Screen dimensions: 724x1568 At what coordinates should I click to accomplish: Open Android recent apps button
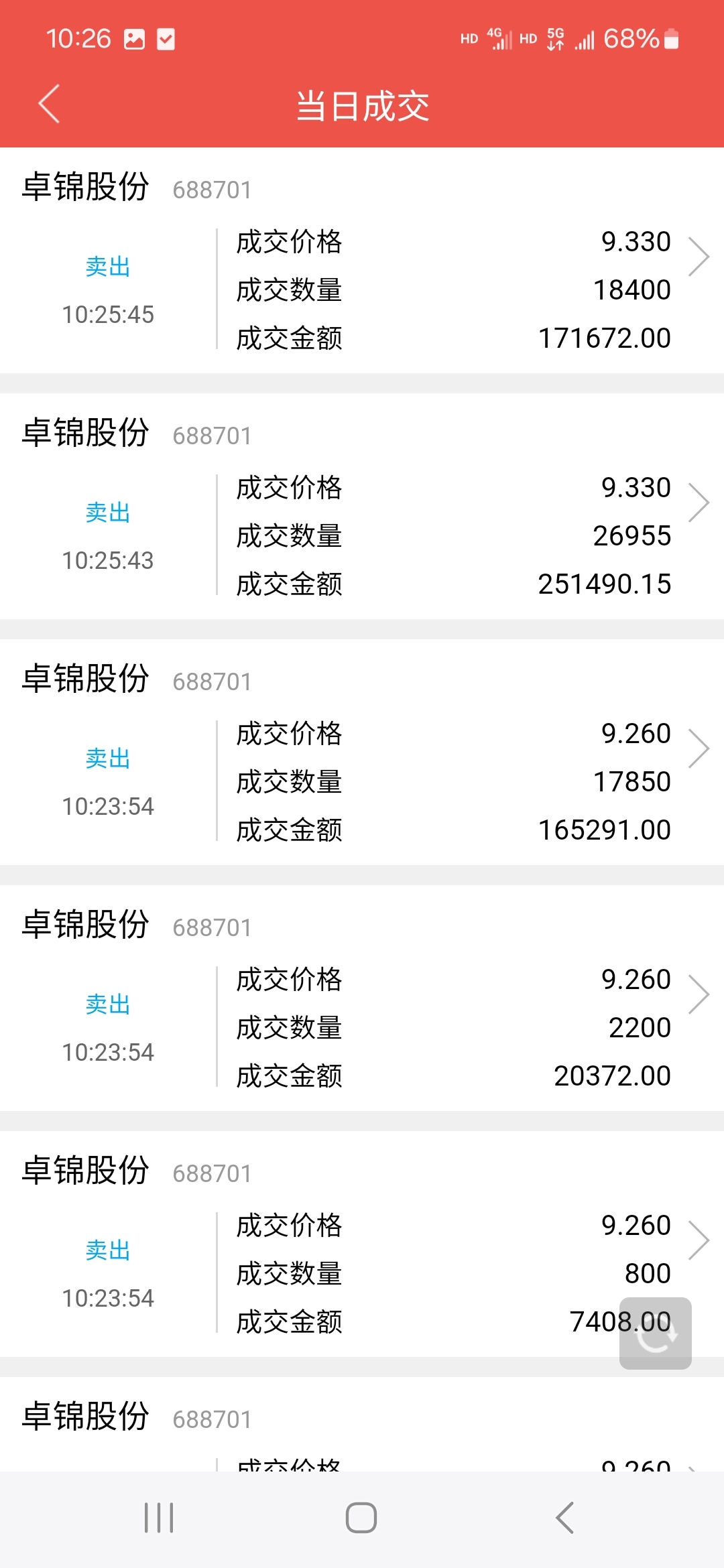[x=159, y=1518]
